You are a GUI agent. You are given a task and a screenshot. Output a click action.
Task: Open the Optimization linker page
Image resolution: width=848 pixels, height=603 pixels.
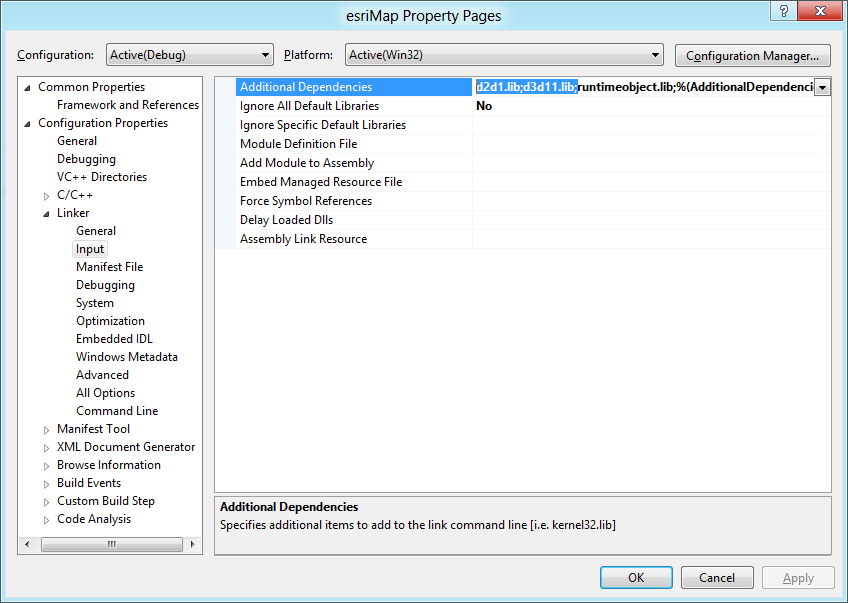(110, 321)
